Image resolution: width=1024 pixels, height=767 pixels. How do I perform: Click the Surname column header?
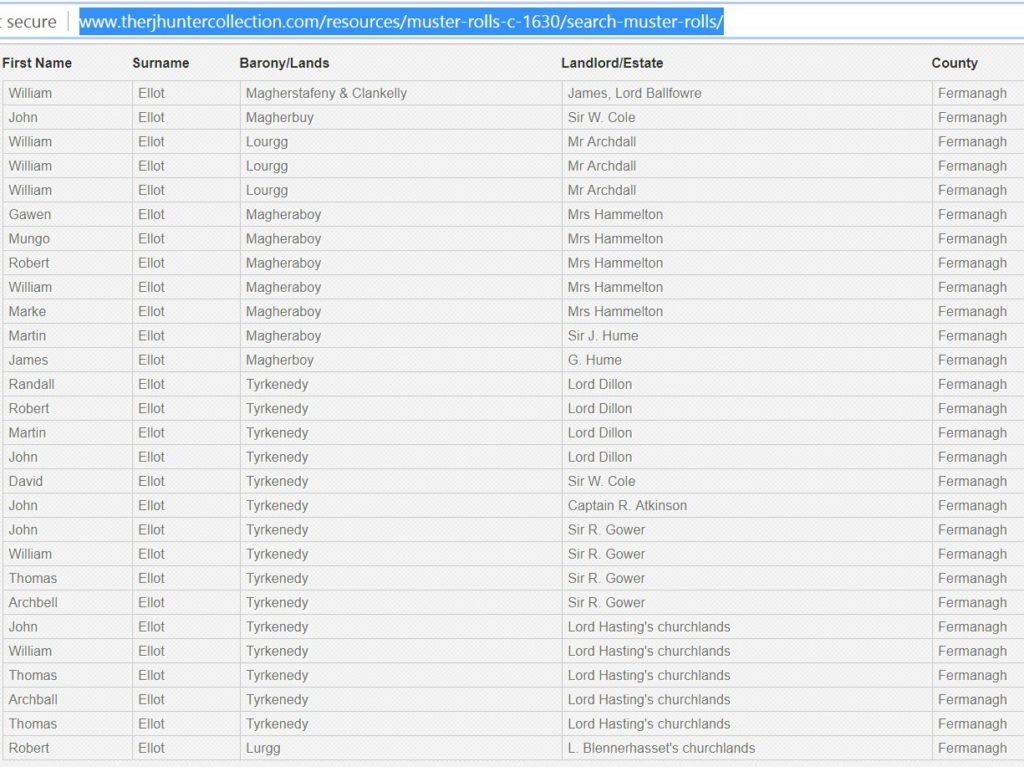click(x=161, y=63)
